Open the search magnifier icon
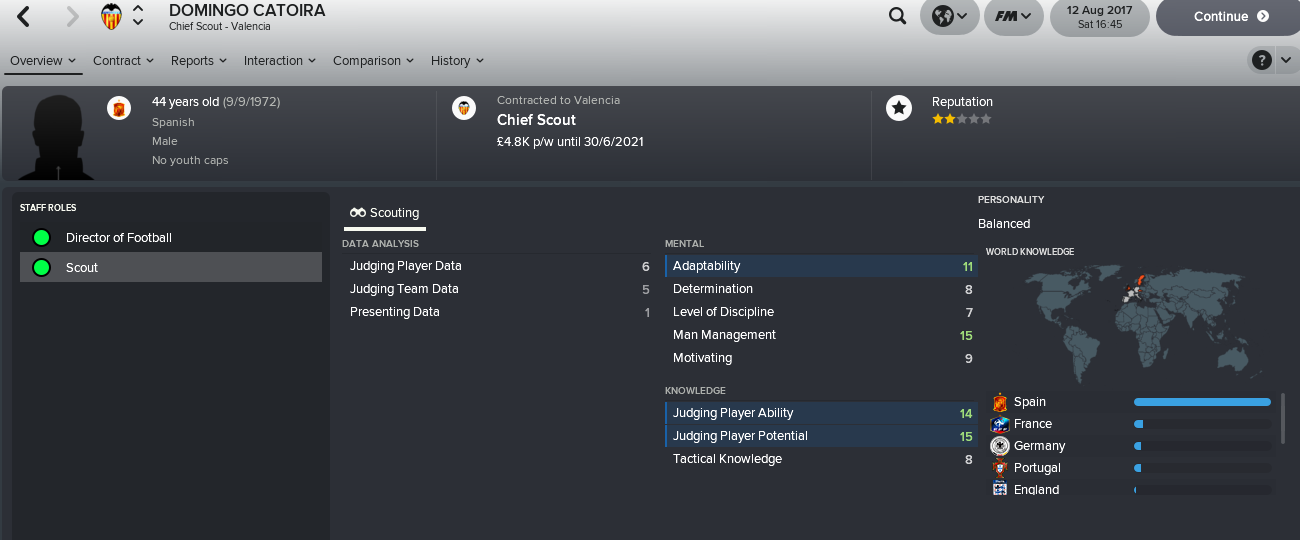 click(x=898, y=16)
